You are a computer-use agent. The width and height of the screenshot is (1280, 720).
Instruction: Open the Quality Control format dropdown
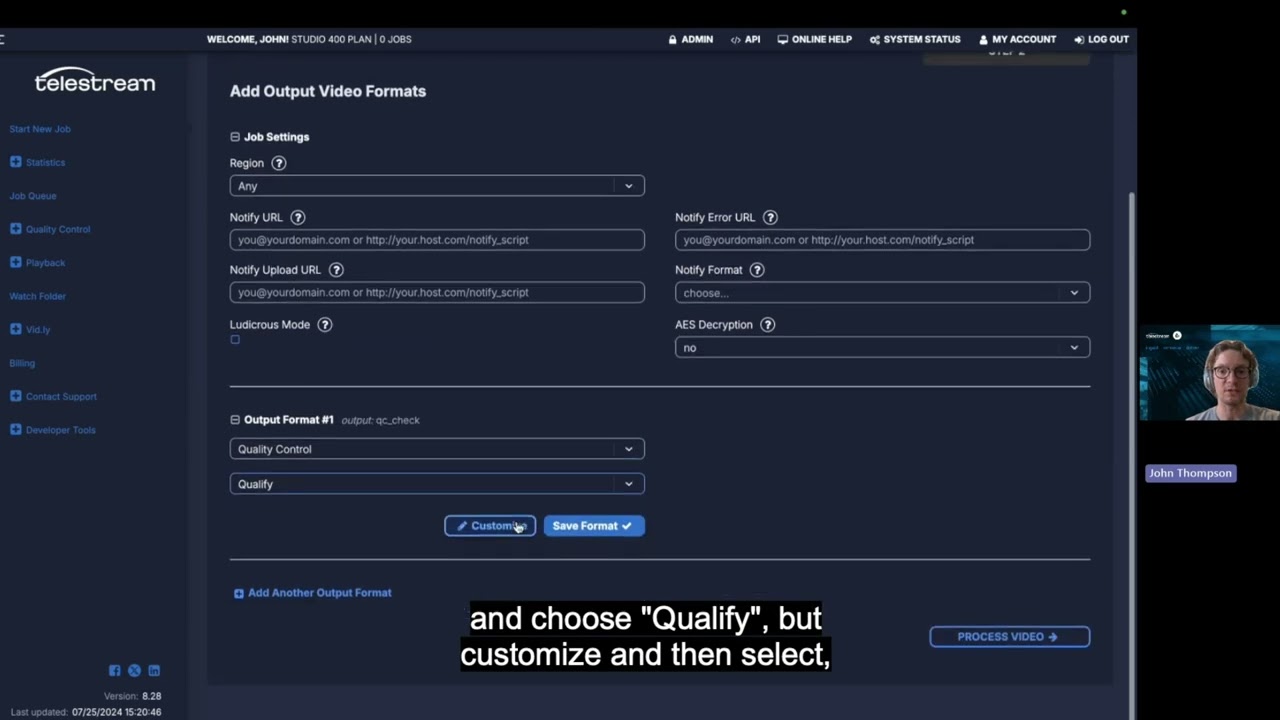[437, 449]
